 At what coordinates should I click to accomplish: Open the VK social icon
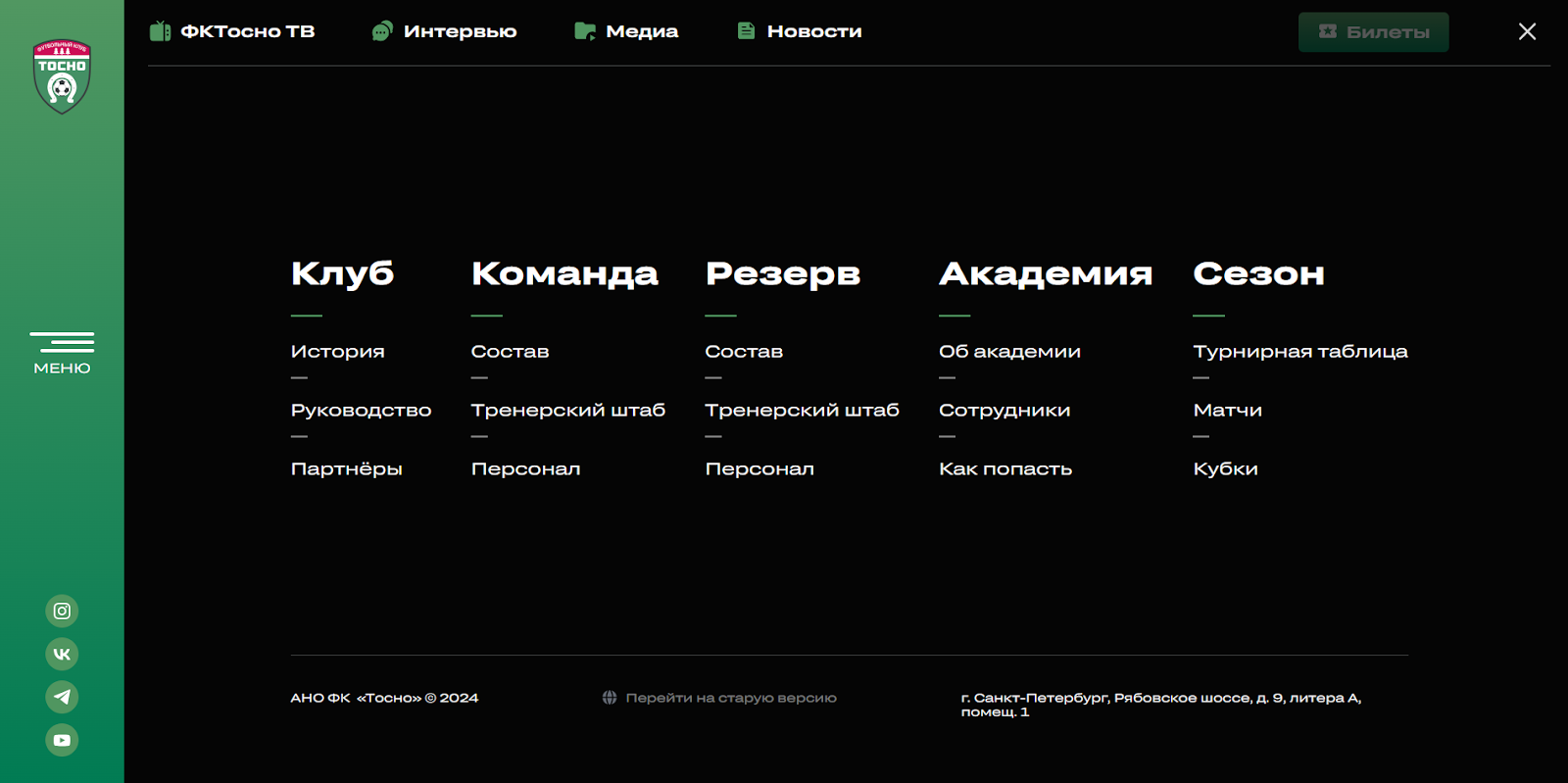62,655
